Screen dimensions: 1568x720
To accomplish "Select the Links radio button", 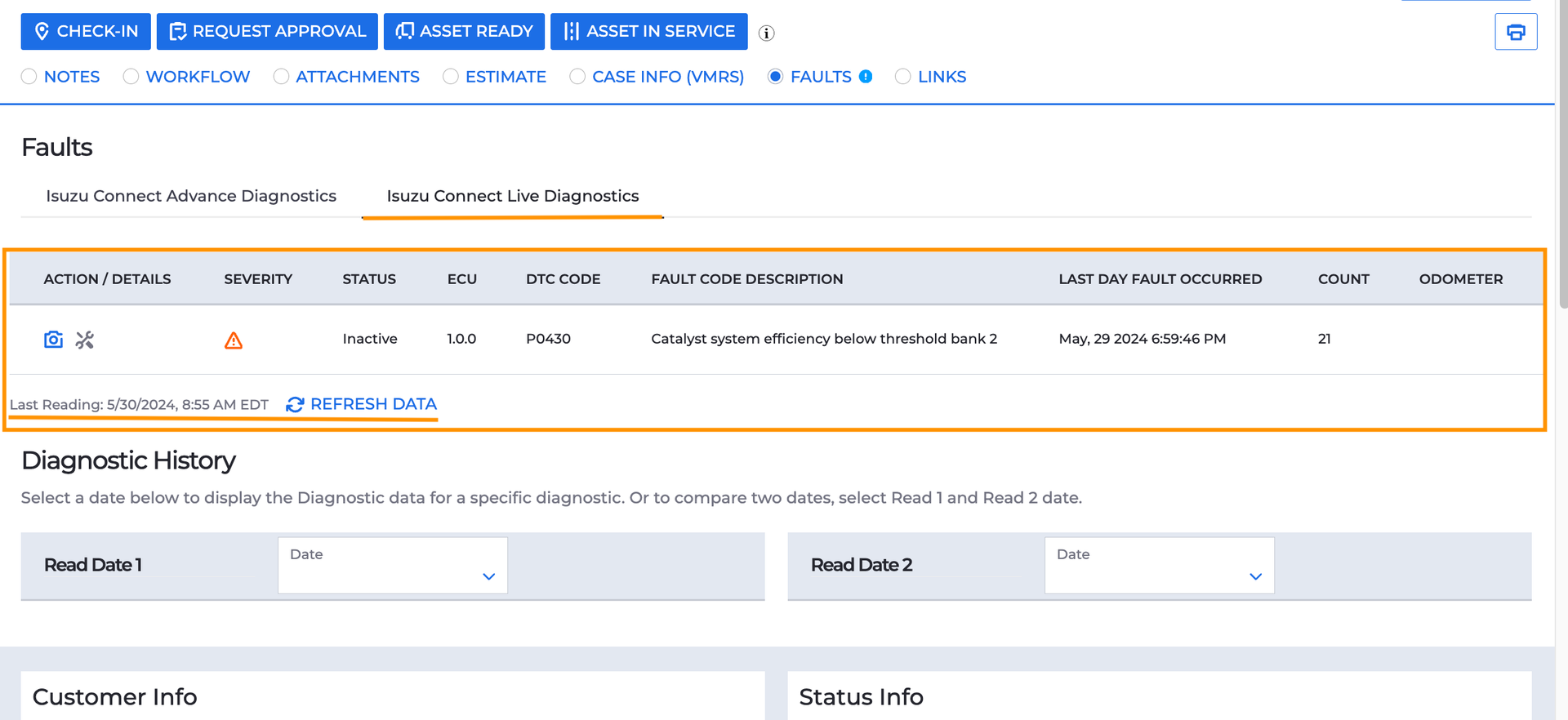I will tap(903, 77).
